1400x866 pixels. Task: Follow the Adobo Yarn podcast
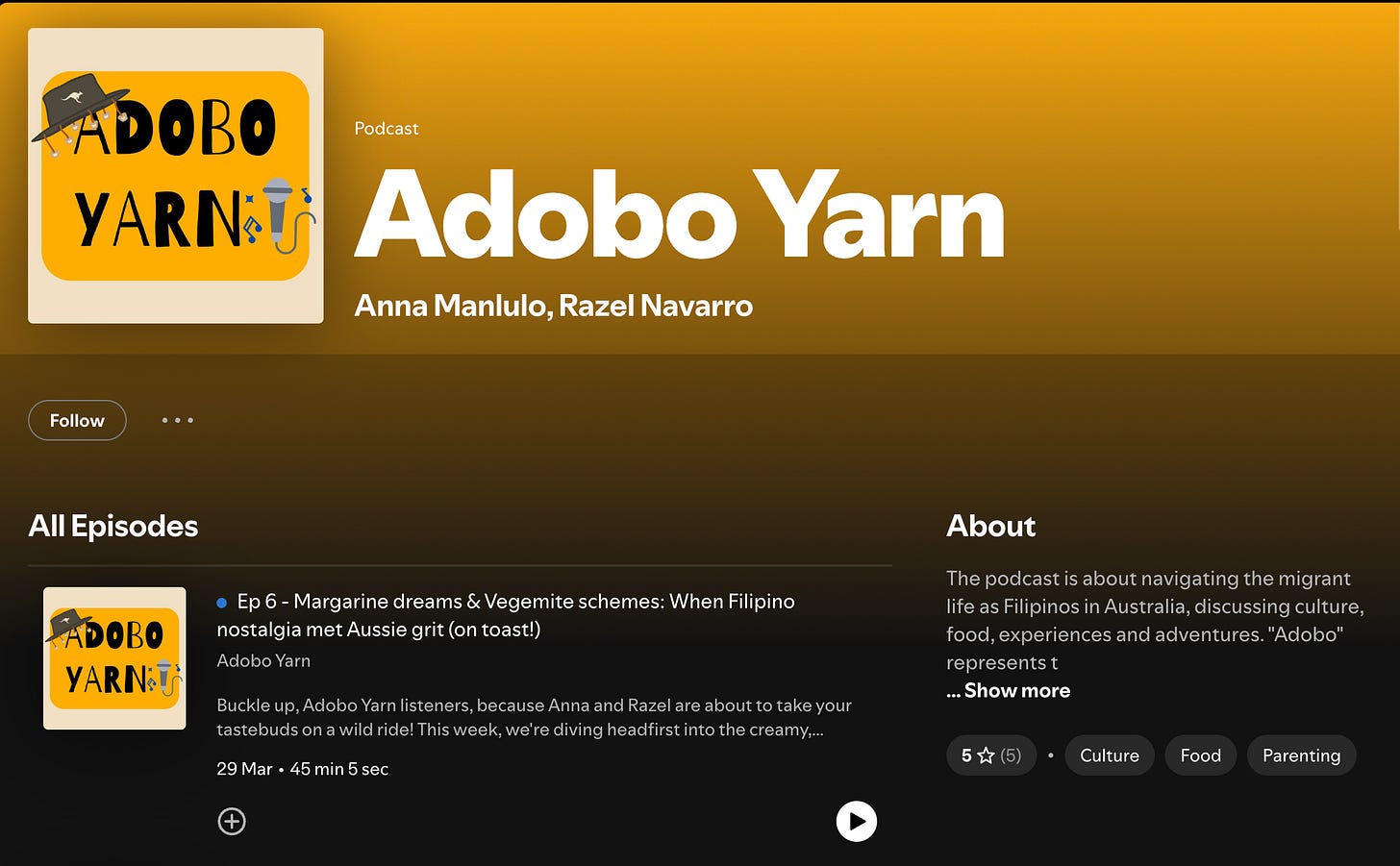tap(77, 420)
